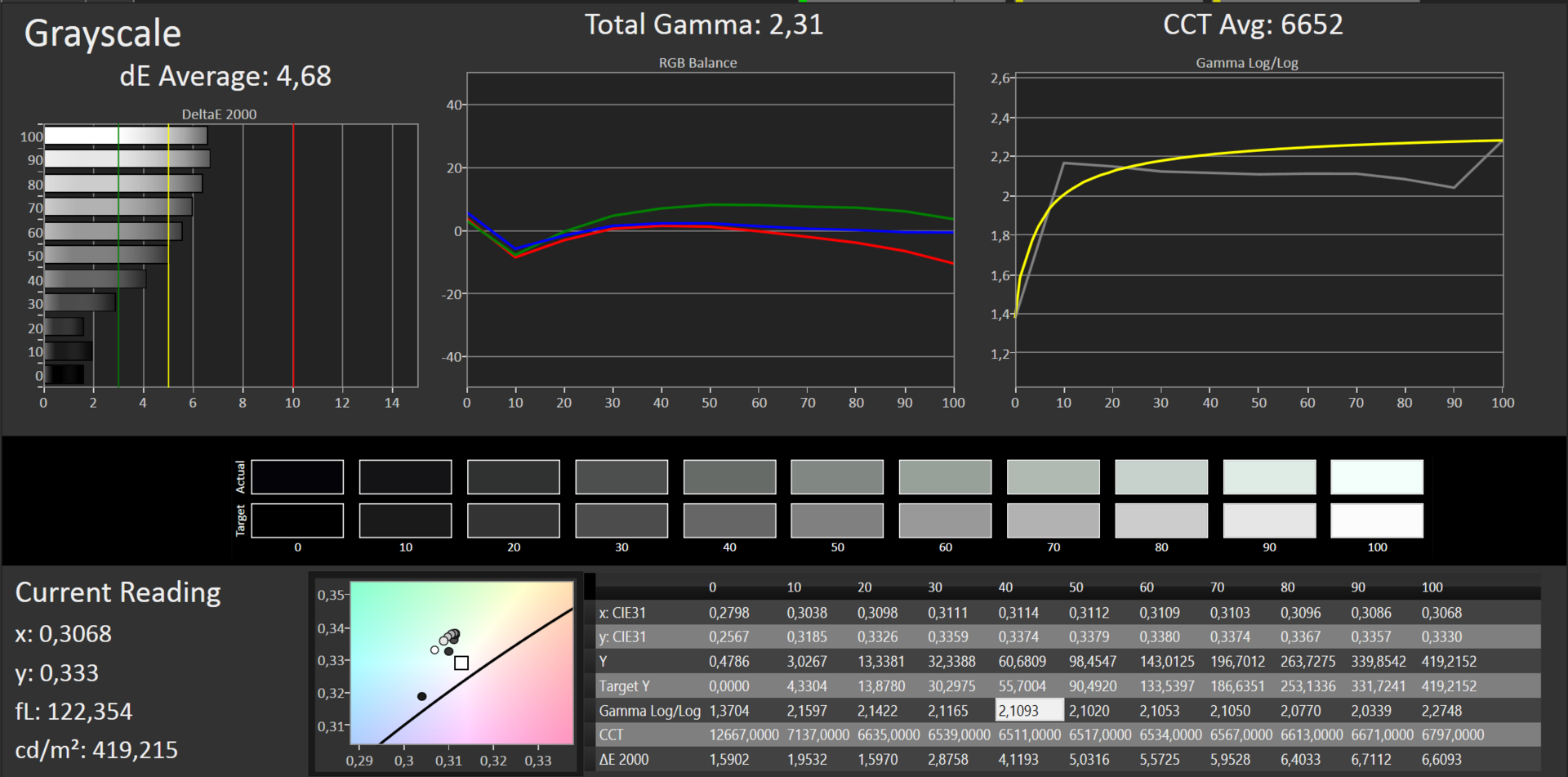
Task: Select the 'ΔE 2000' row label
Action: (x=624, y=759)
